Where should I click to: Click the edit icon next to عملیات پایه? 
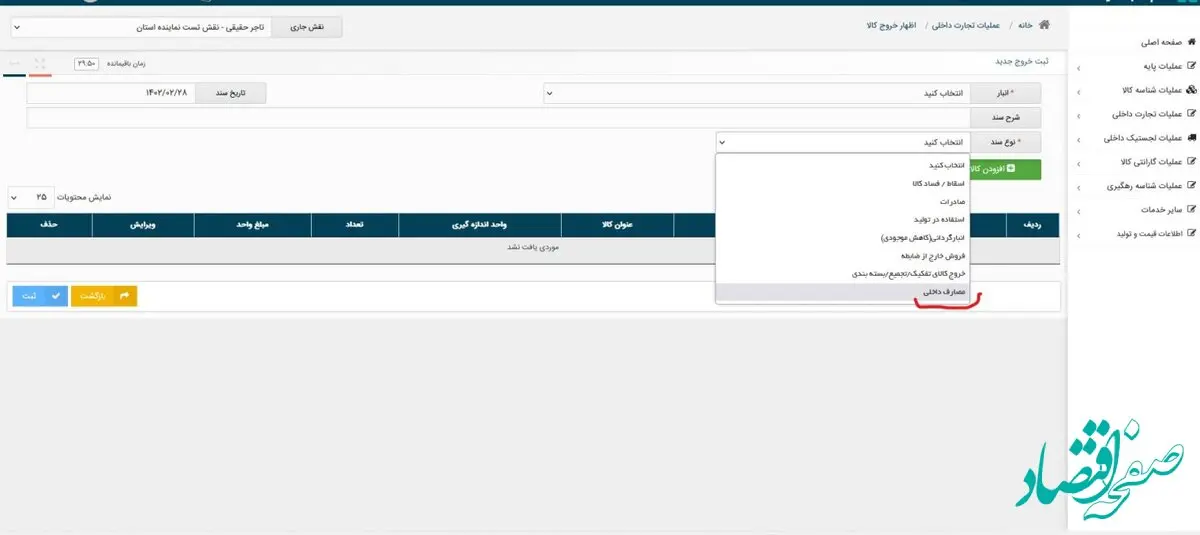tap(1191, 67)
